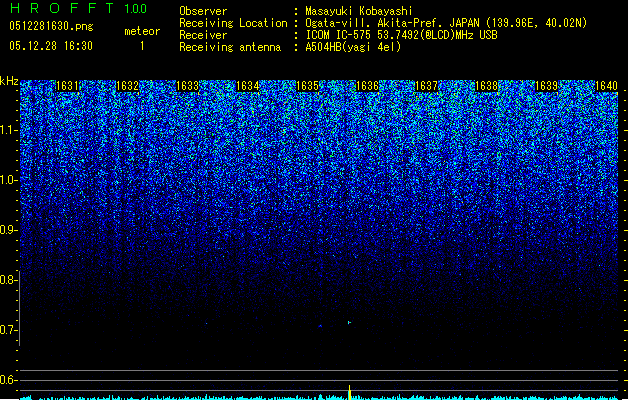Click the 1633 time marker

[187, 86]
